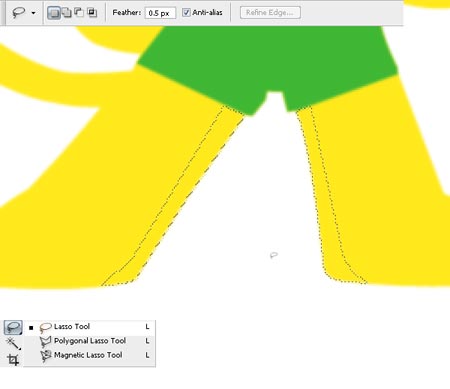Select the Magic Wand tool
The width and height of the screenshot is (450, 389).
pos(13,343)
